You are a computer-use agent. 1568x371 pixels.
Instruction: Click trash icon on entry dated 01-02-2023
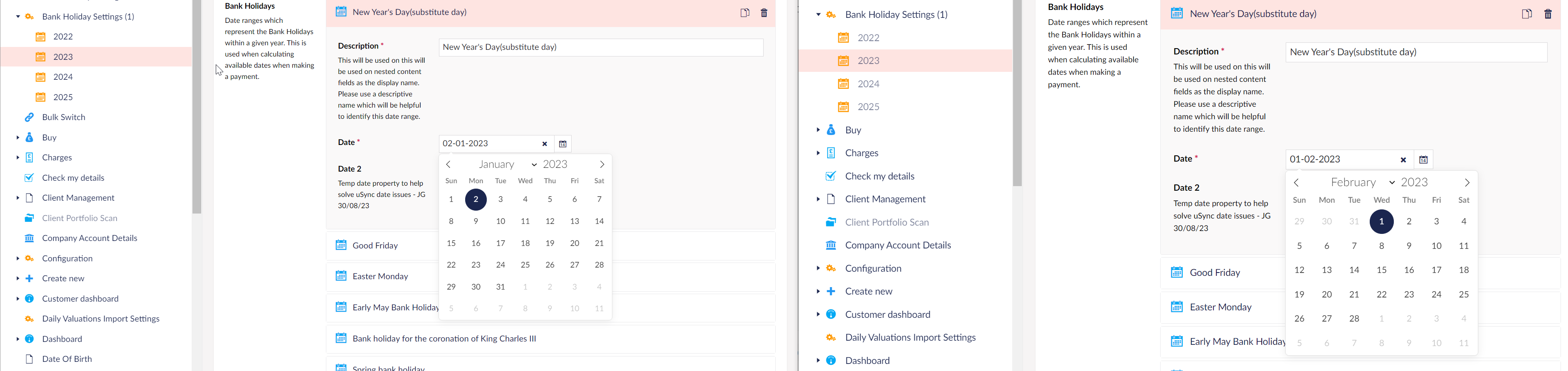tap(1548, 13)
